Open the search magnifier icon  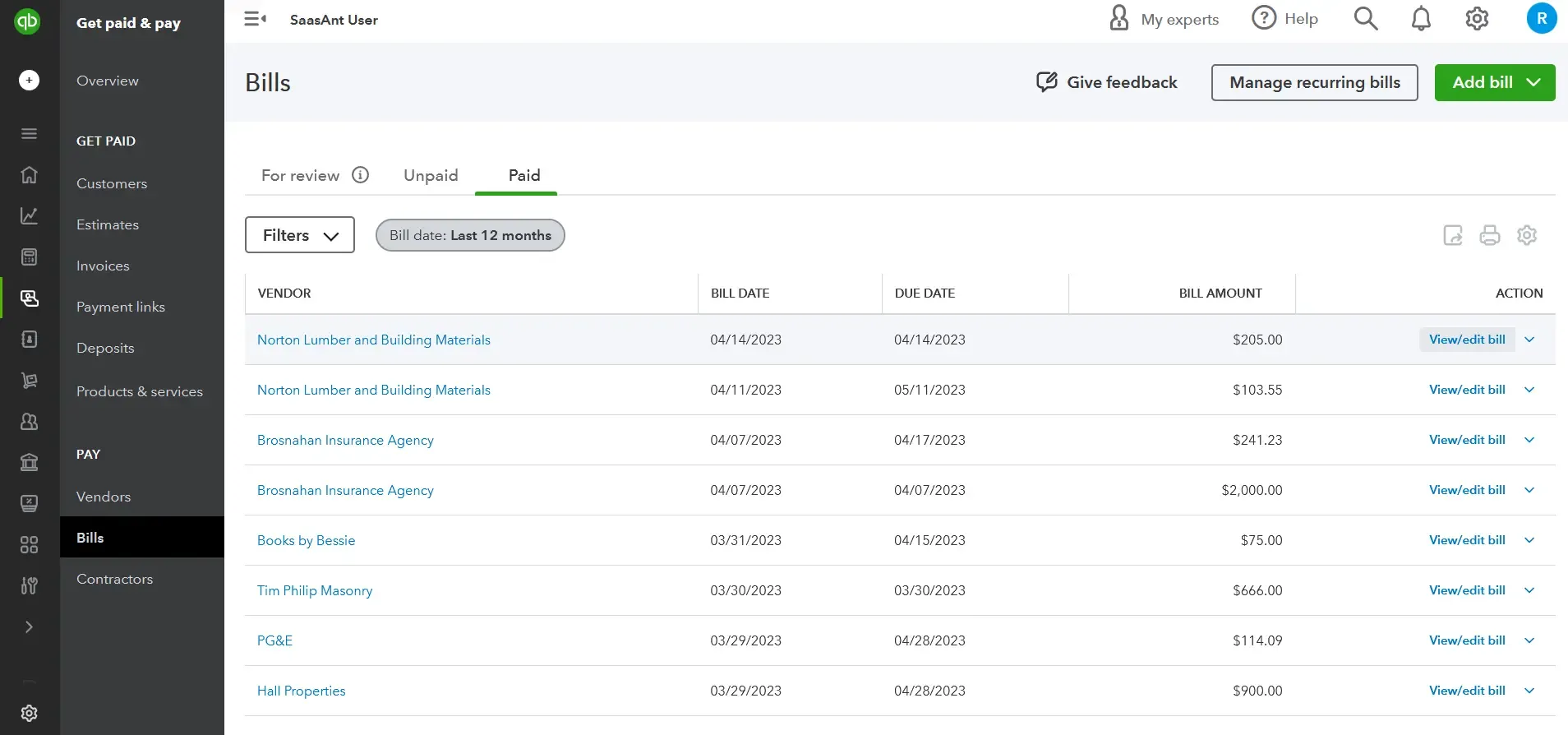[x=1366, y=18]
